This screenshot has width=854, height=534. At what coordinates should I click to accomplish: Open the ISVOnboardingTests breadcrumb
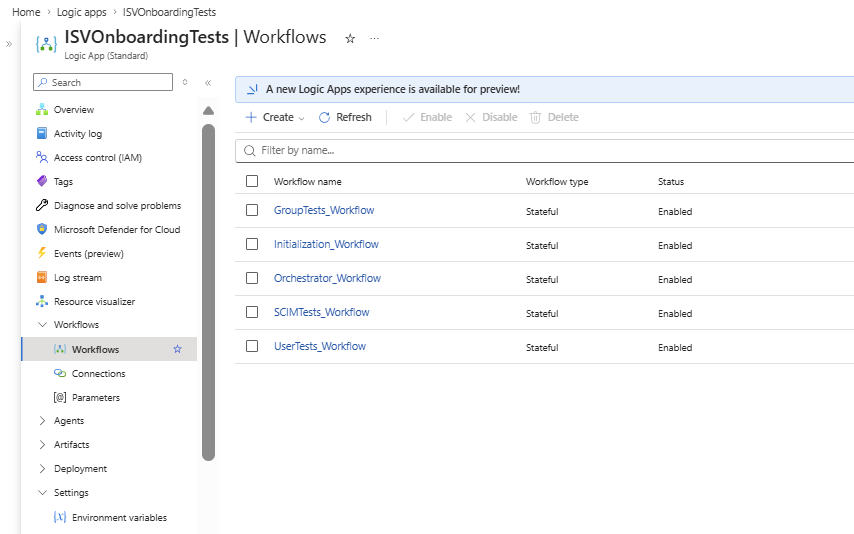pos(169,12)
